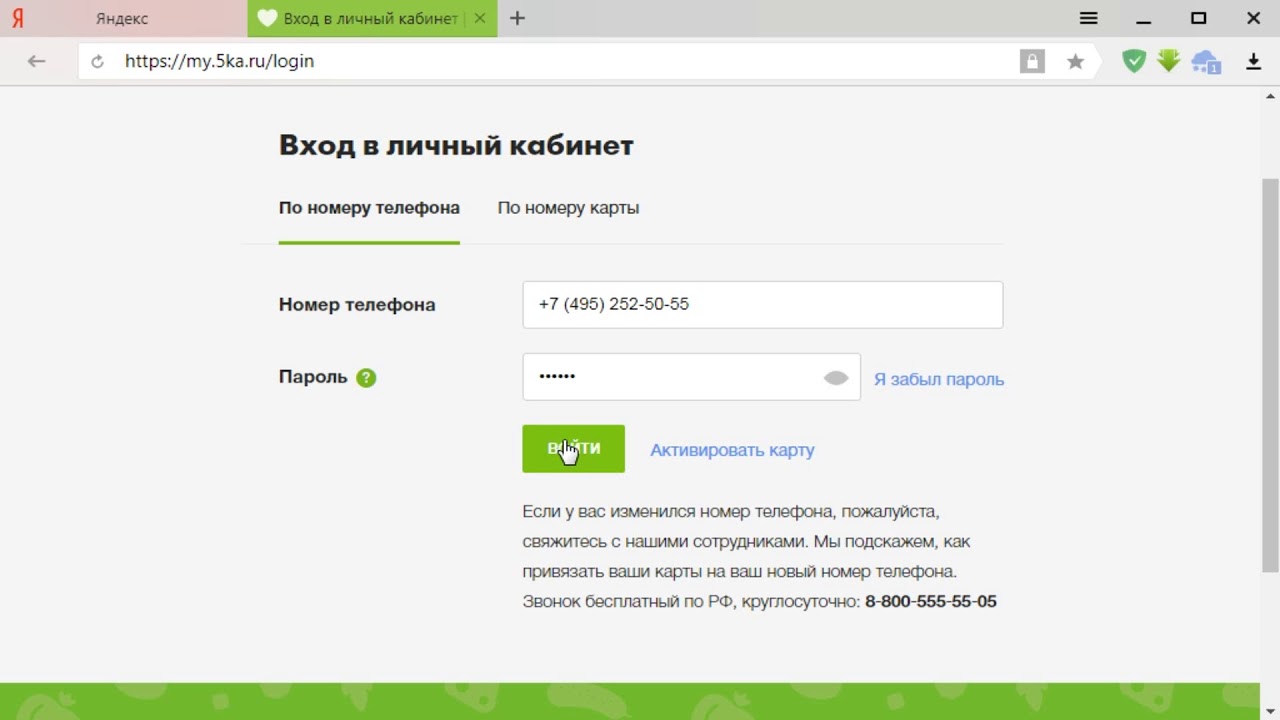
Task: Open the cloud sync extension icon
Action: 1206,62
